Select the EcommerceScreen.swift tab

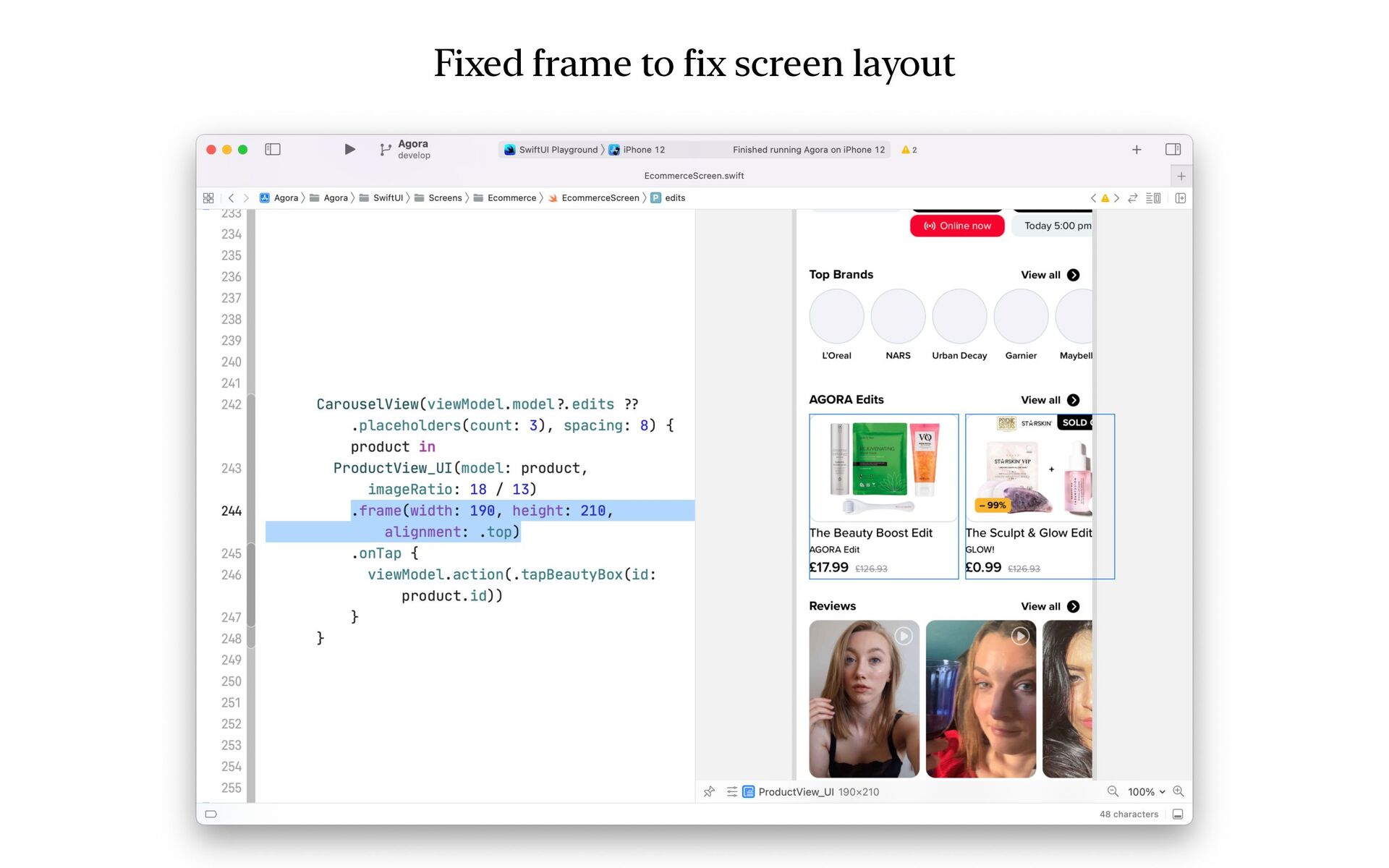point(694,176)
